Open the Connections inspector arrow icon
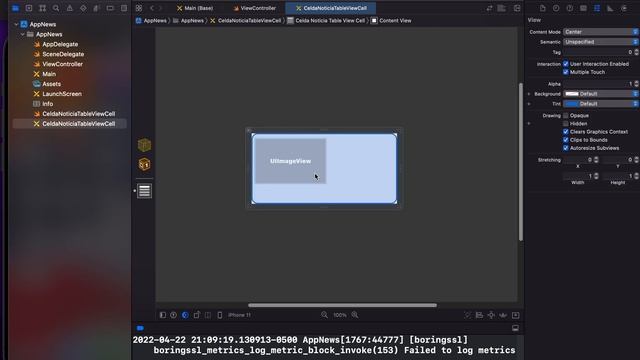This screenshot has height=360, width=640. (x=624, y=8)
